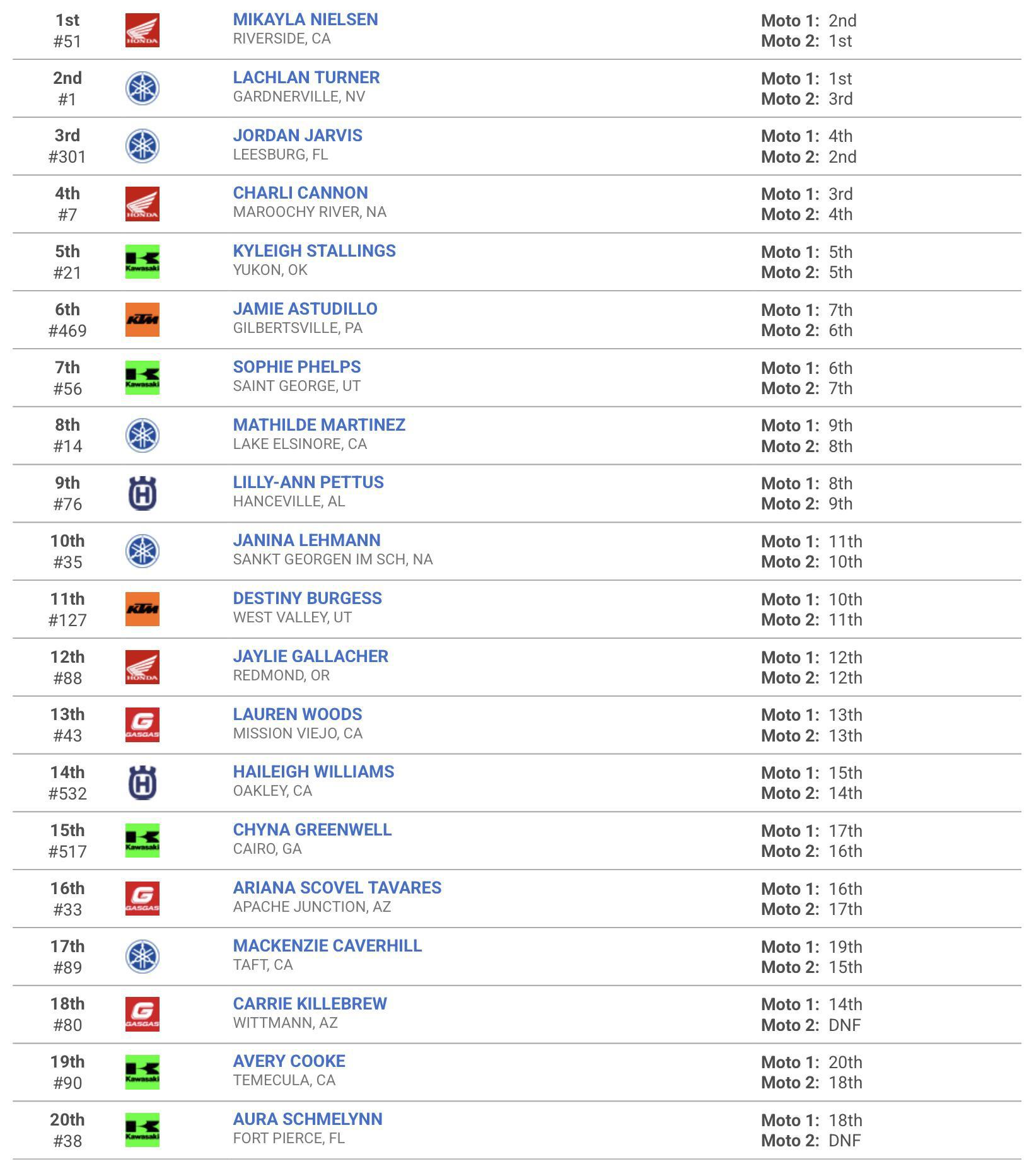The height and width of the screenshot is (1176, 1034).
Task: Open Avery Cooke rider profile link
Action: tap(289, 1061)
